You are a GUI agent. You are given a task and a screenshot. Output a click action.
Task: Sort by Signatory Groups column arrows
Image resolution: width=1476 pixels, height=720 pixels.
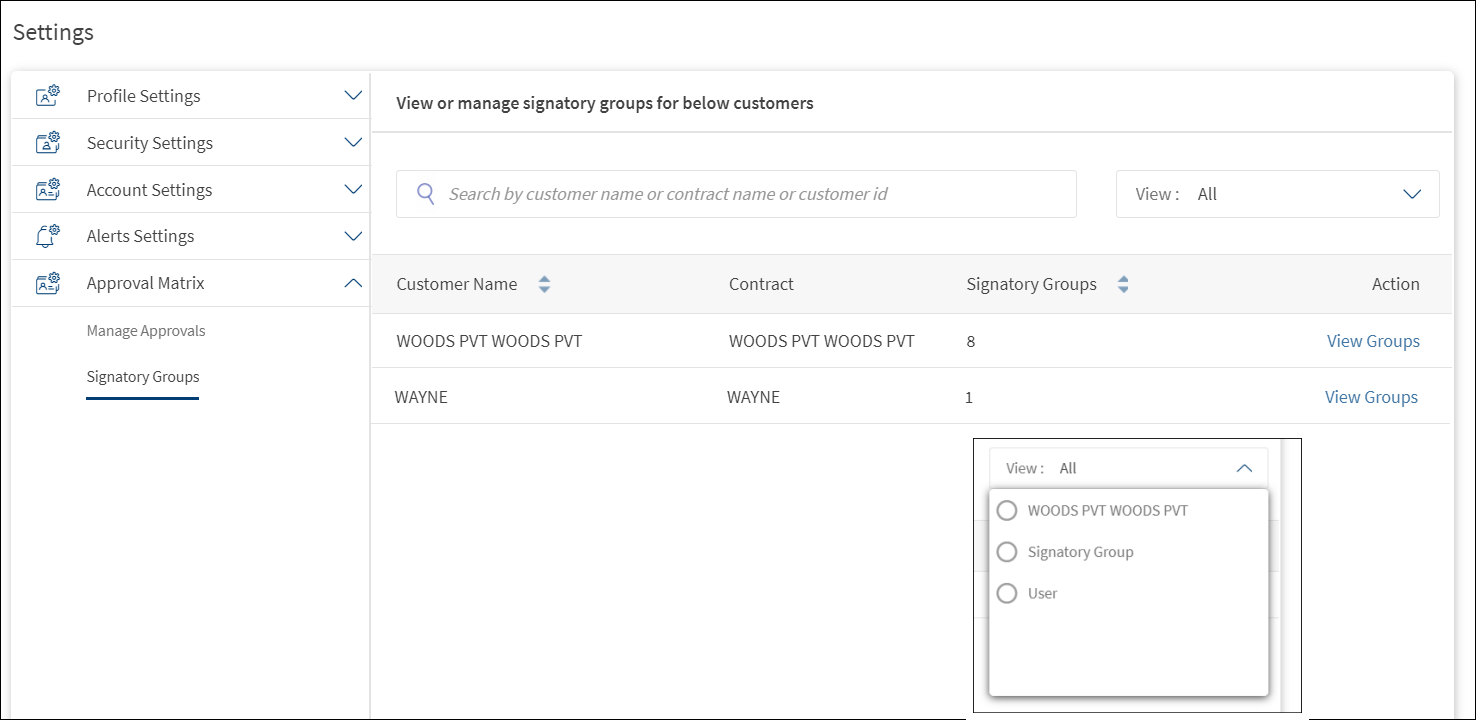click(1123, 284)
